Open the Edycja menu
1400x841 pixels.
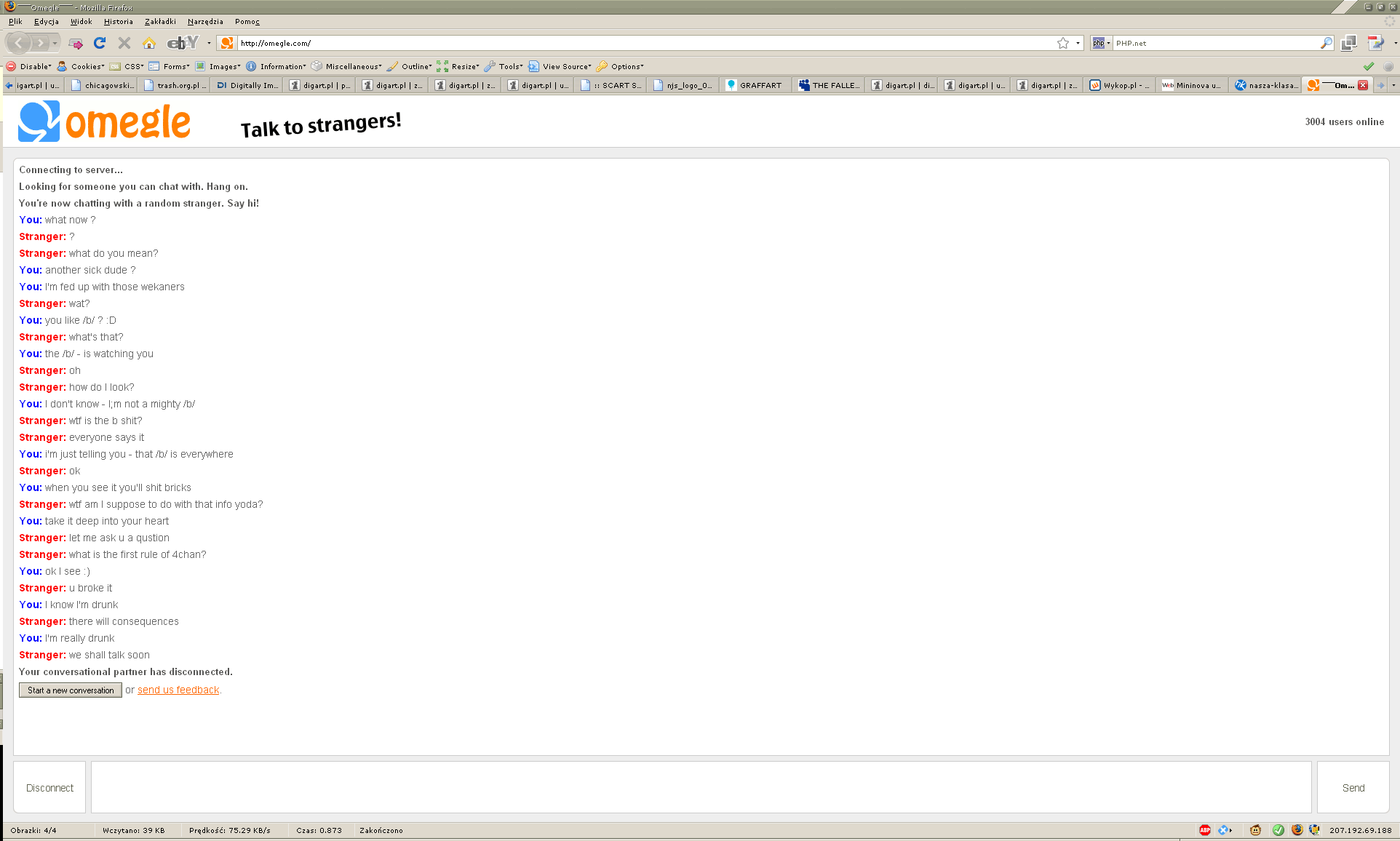point(47,22)
